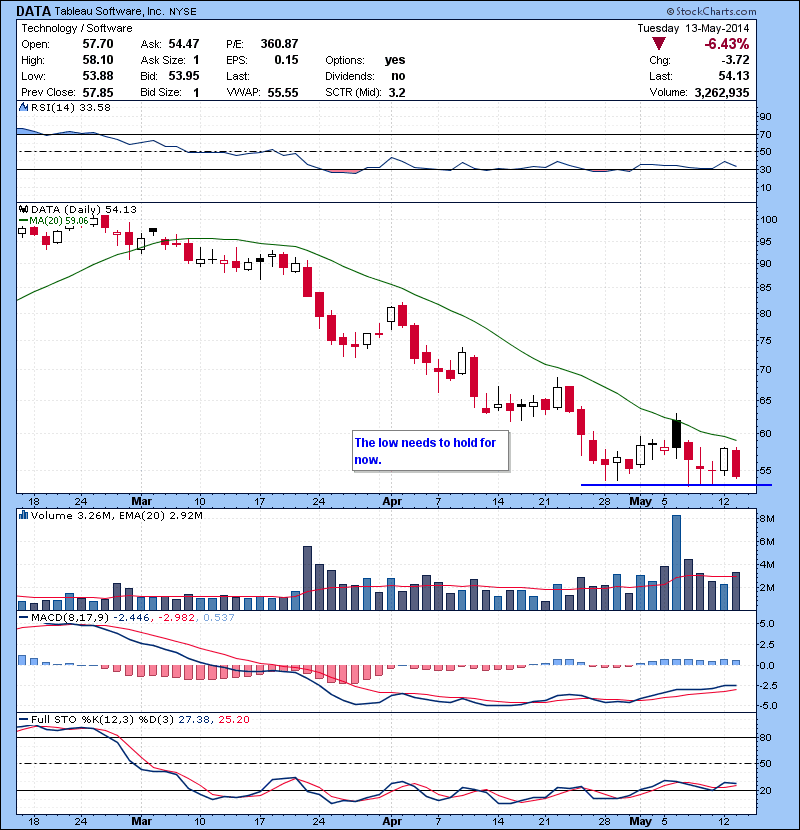Click the MACD signal value -2.982
The image size is (800, 830).
pos(177,617)
